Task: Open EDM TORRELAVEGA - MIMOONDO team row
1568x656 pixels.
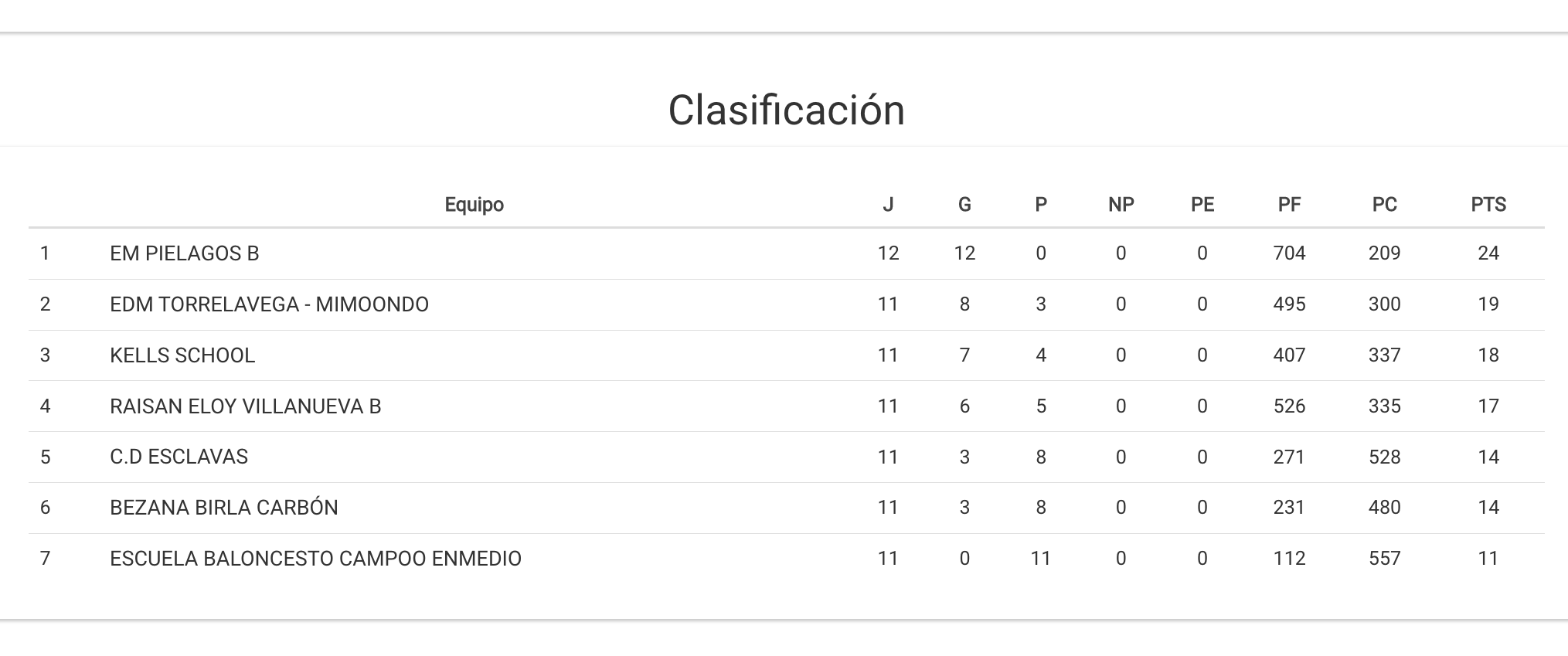Action: pos(269,304)
